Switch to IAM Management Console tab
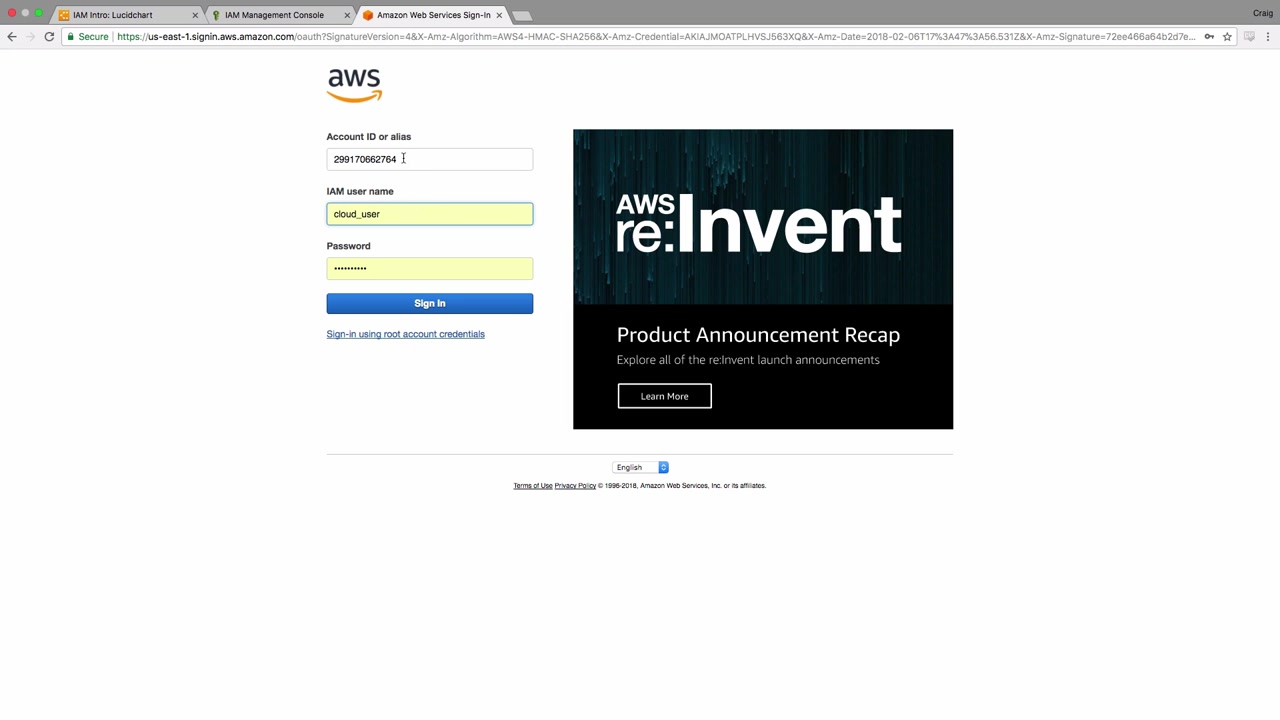Screen dimensions: 1280x720 [x=280, y=15]
